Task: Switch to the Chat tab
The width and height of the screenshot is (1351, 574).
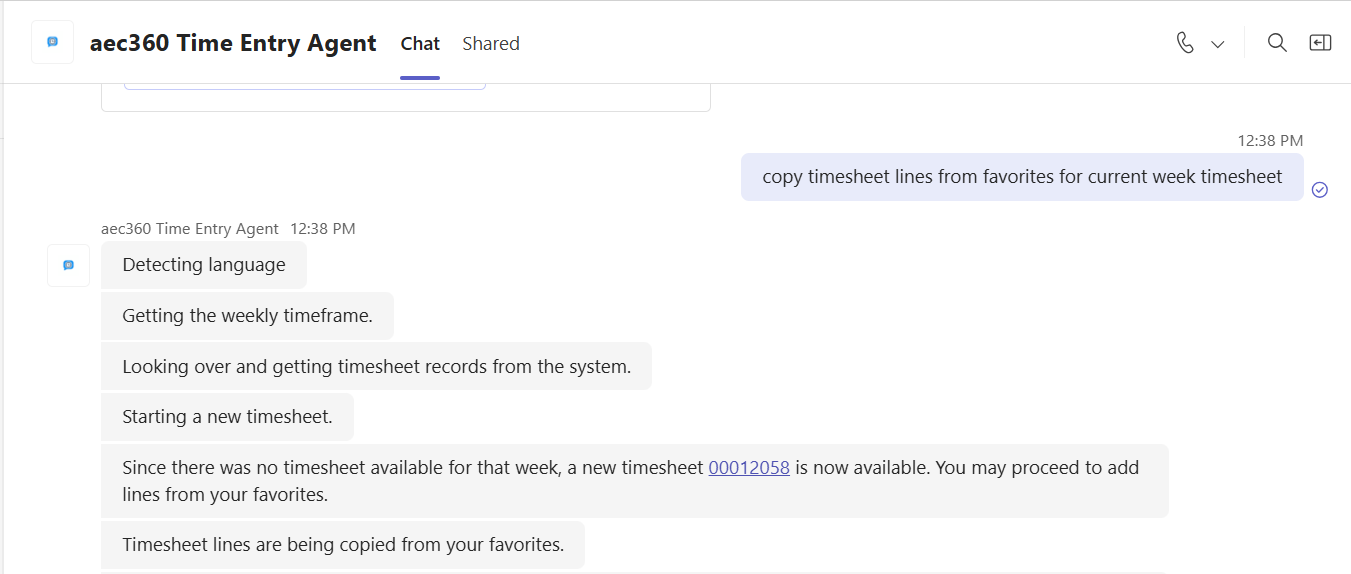Action: pyautogui.click(x=420, y=44)
